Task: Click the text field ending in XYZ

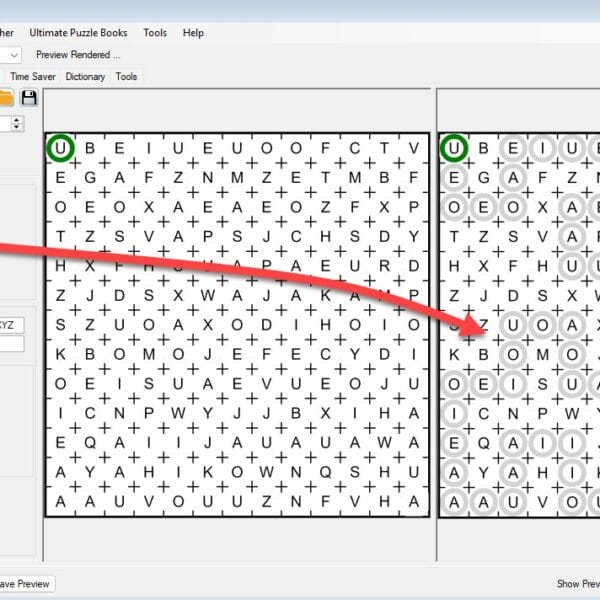Action: 8,325
